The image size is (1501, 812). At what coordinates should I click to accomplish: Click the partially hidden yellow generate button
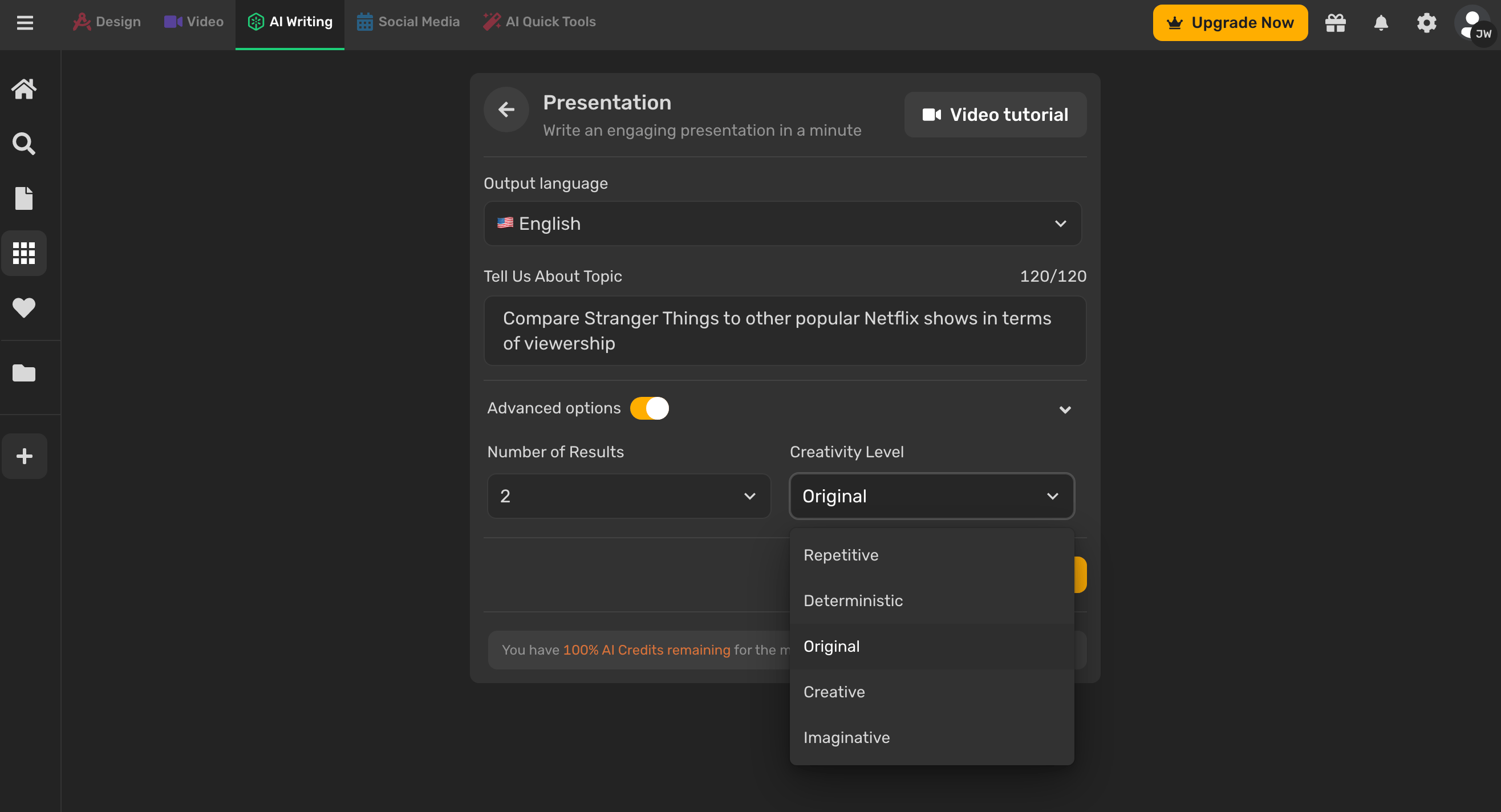click(1080, 575)
